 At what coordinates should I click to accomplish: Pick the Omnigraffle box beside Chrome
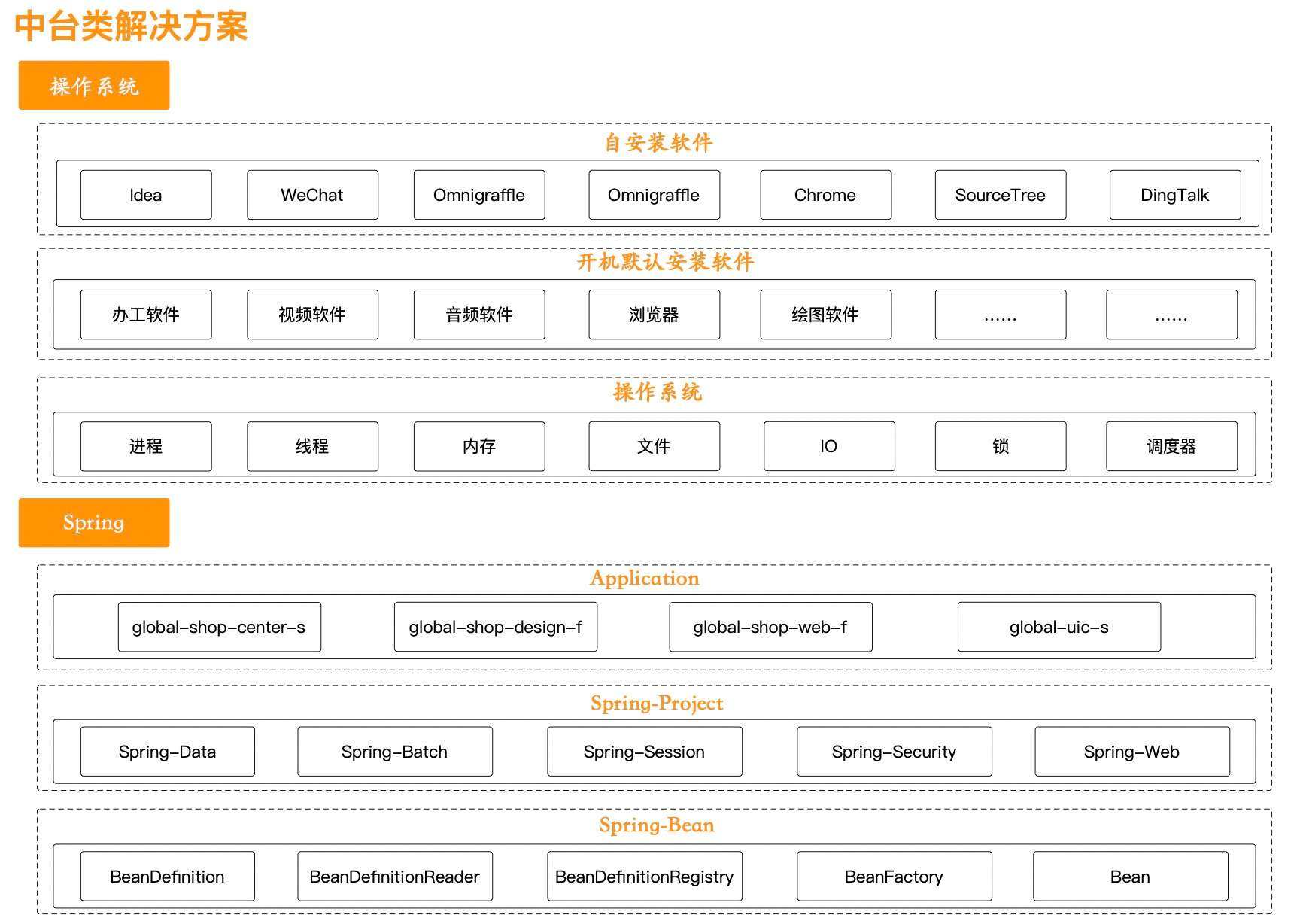pyautogui.click(x=654, y=195)
